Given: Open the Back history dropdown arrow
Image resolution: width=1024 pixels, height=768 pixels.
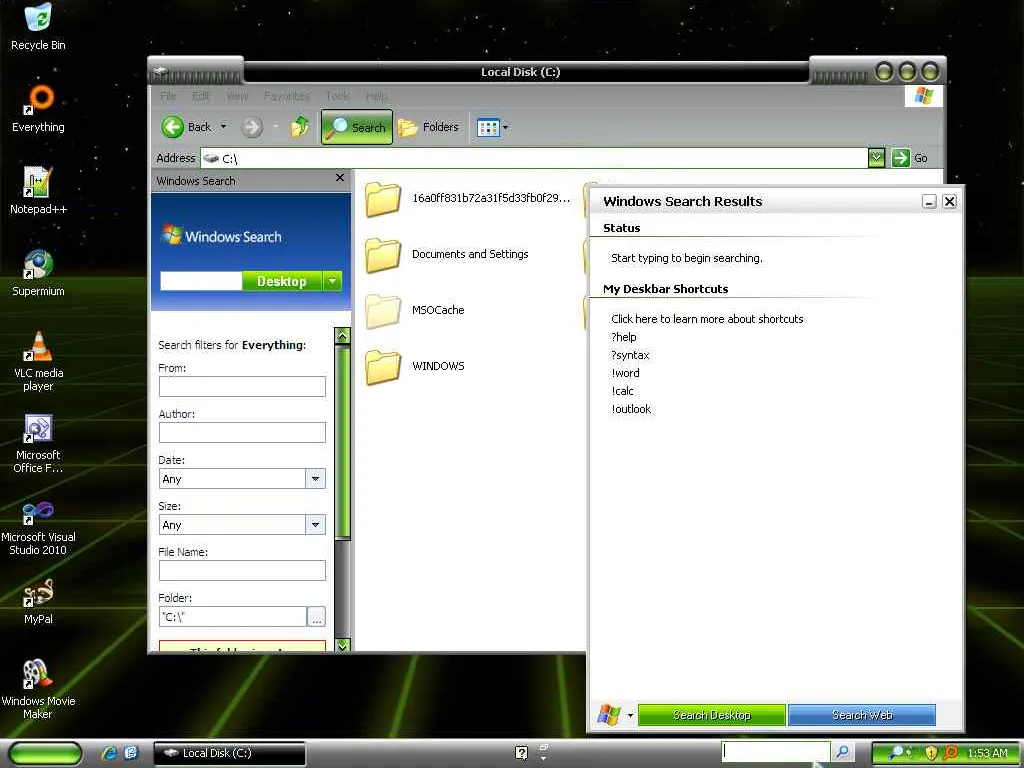Looking at the screenshot, I should (x=223, y=127).
